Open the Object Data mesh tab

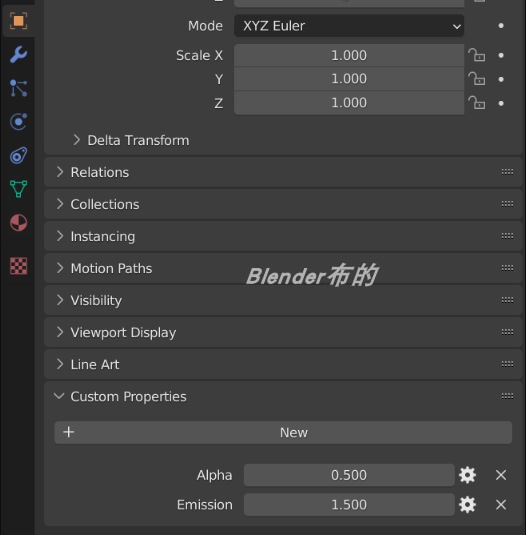pos(18,189)
